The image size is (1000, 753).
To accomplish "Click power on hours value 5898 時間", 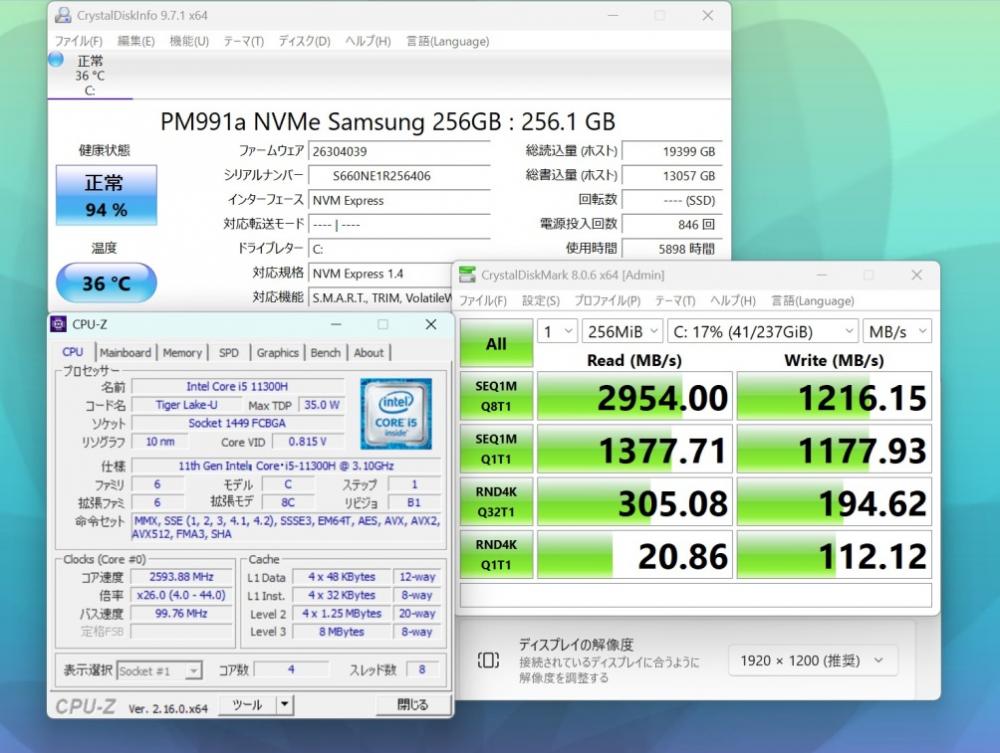I will point(672,249).
